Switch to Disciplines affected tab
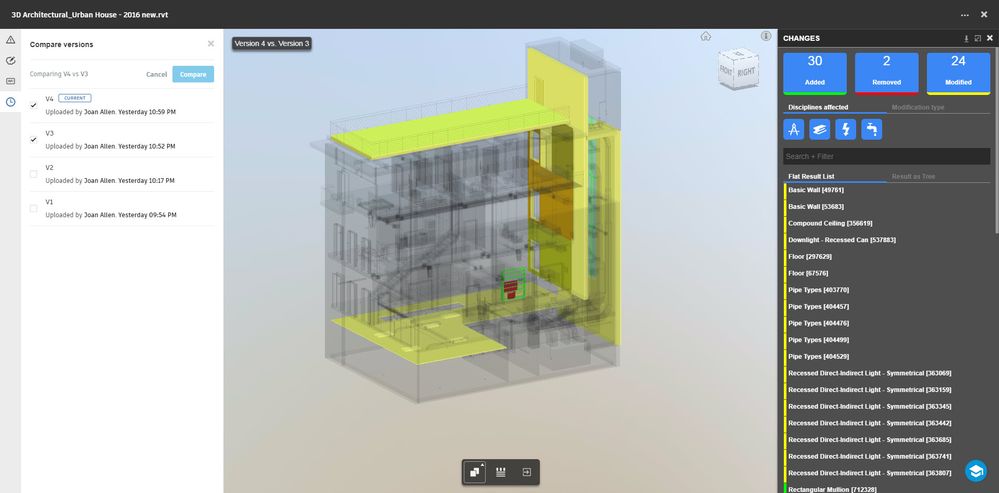This screenshot has width=999, height=493. point(818,108)
